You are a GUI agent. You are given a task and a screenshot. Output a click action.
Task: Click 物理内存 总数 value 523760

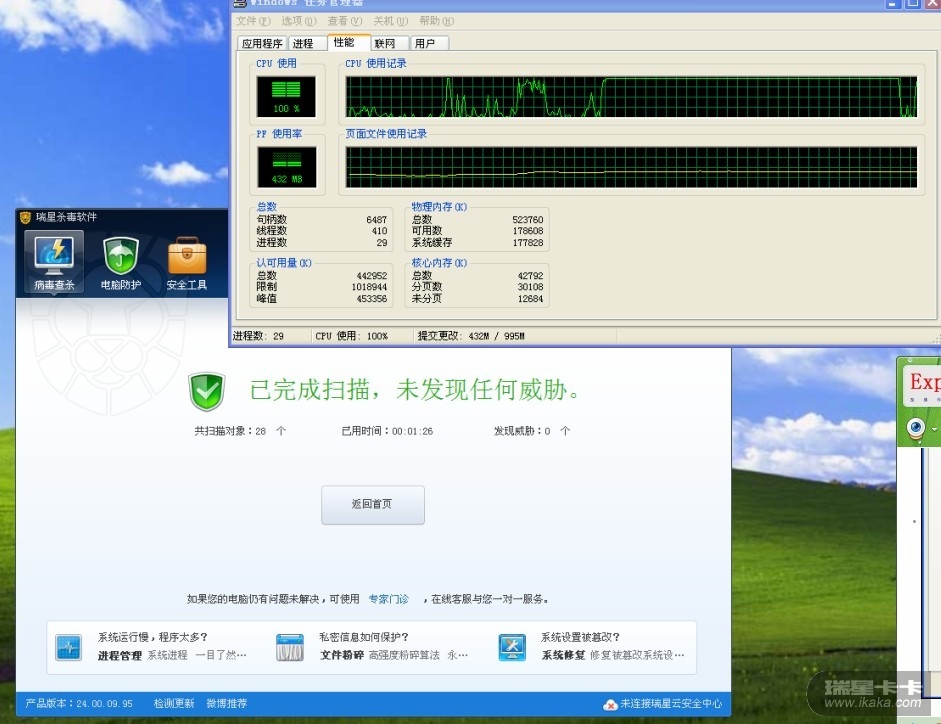tap(528, 220)
